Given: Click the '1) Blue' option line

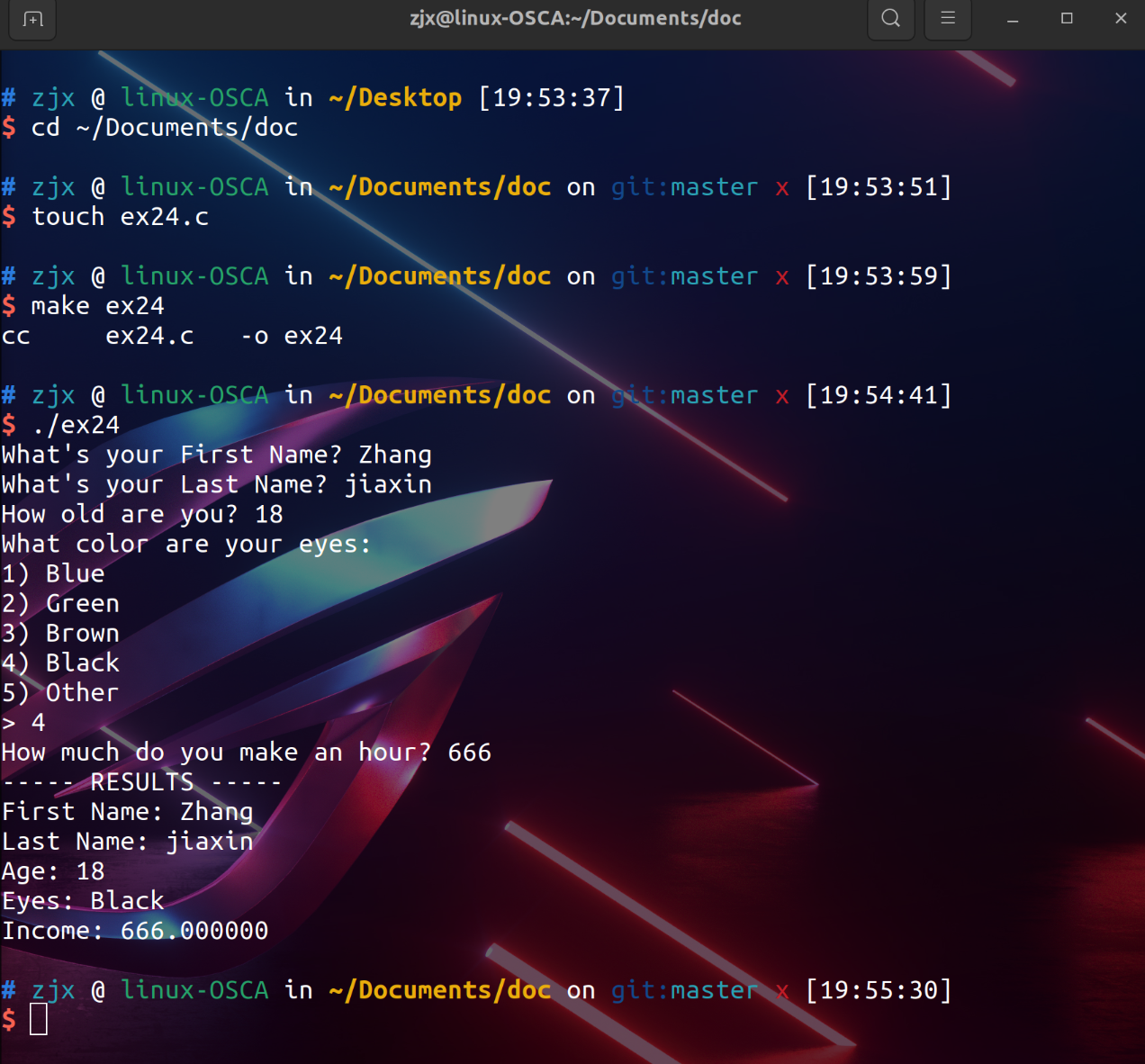Looking at the screenshot, I should click(x=53, y=574).
